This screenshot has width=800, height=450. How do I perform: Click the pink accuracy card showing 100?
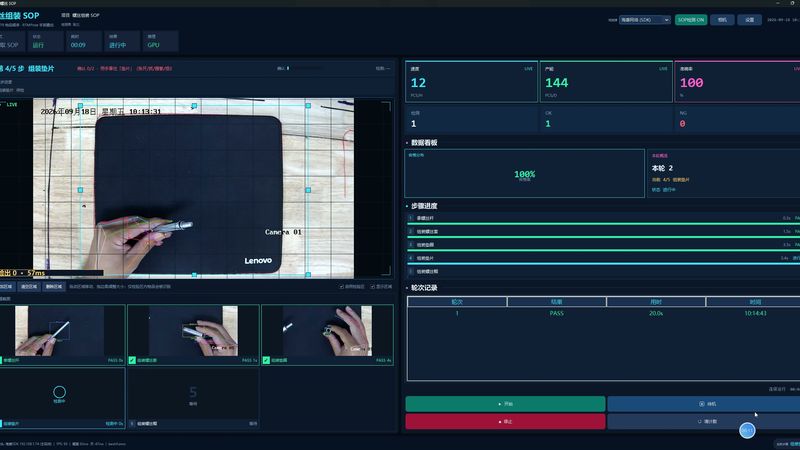(x=737, y=82)
